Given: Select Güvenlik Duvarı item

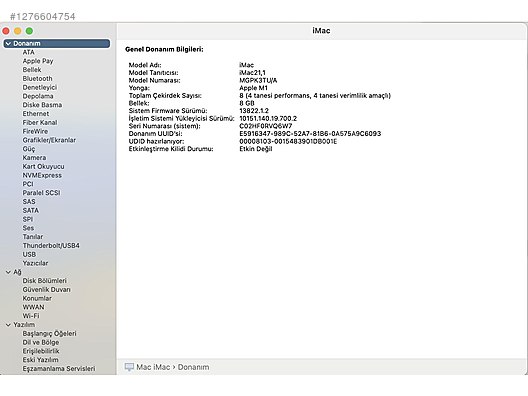Looking at the screenshot, I should pos(46,290).
